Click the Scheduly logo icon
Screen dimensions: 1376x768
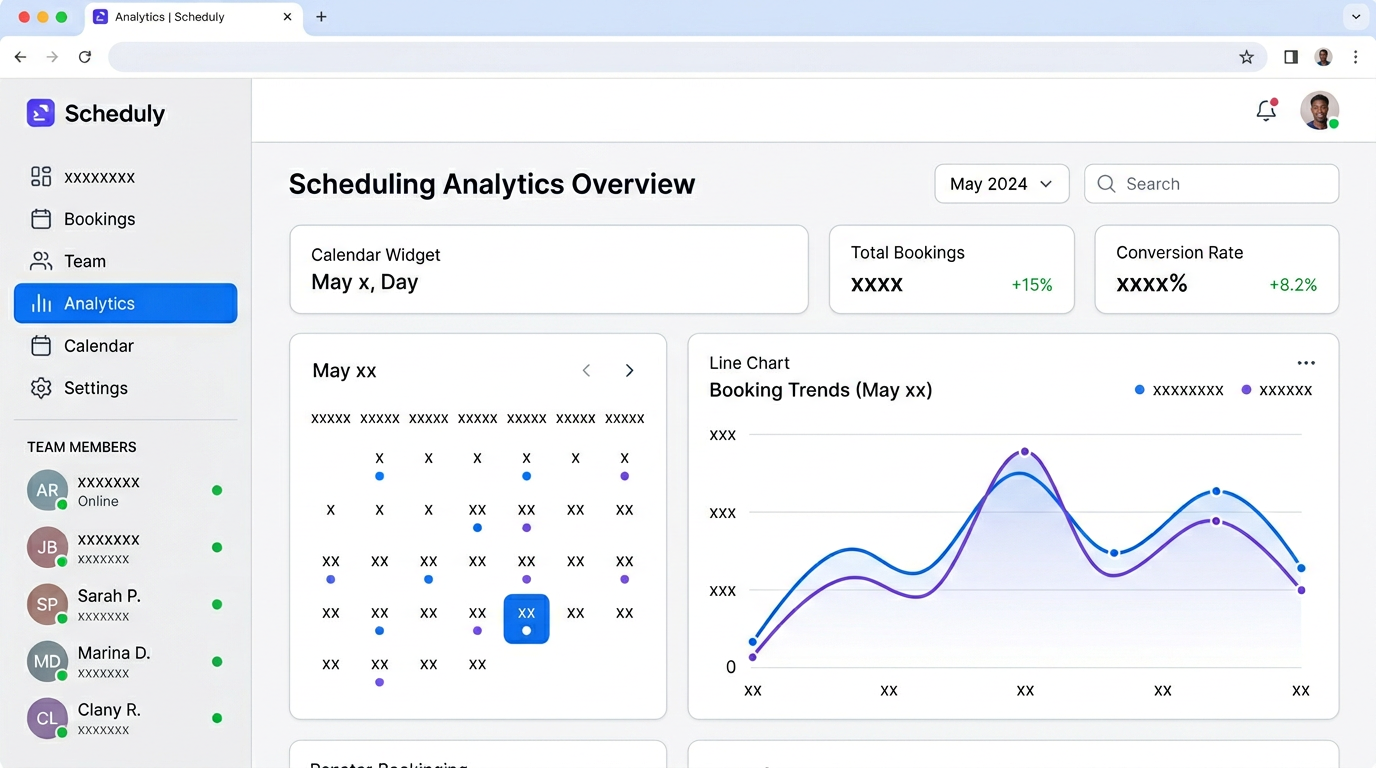coord(40,112)
